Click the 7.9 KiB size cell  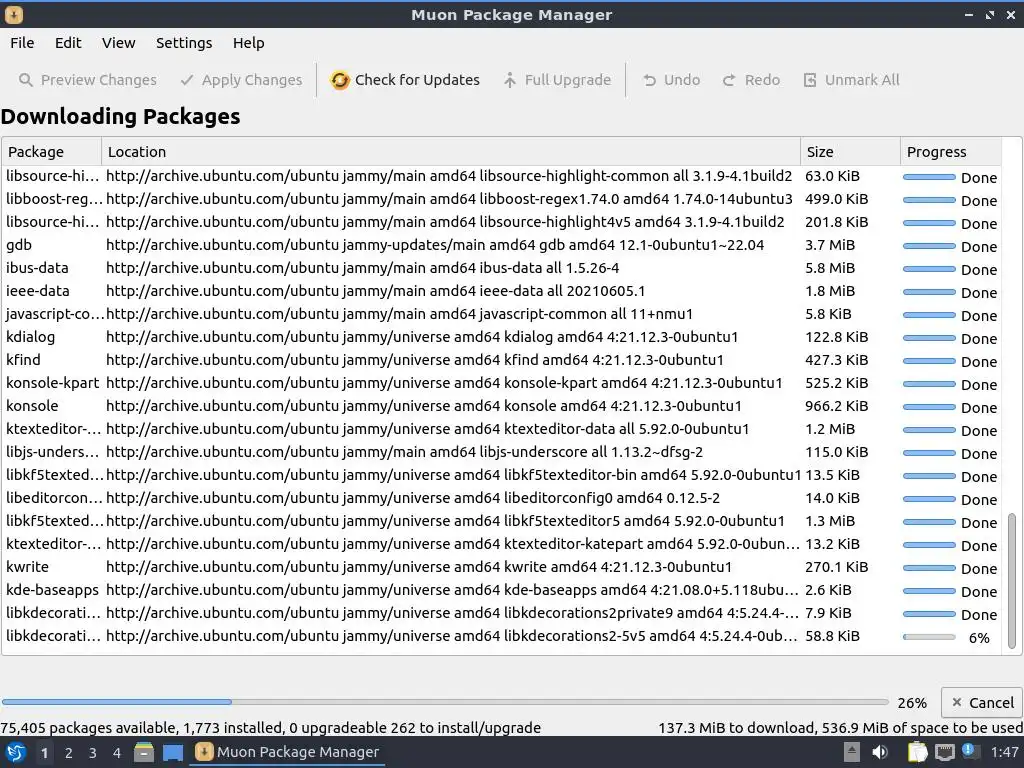[x=828, y=613]
